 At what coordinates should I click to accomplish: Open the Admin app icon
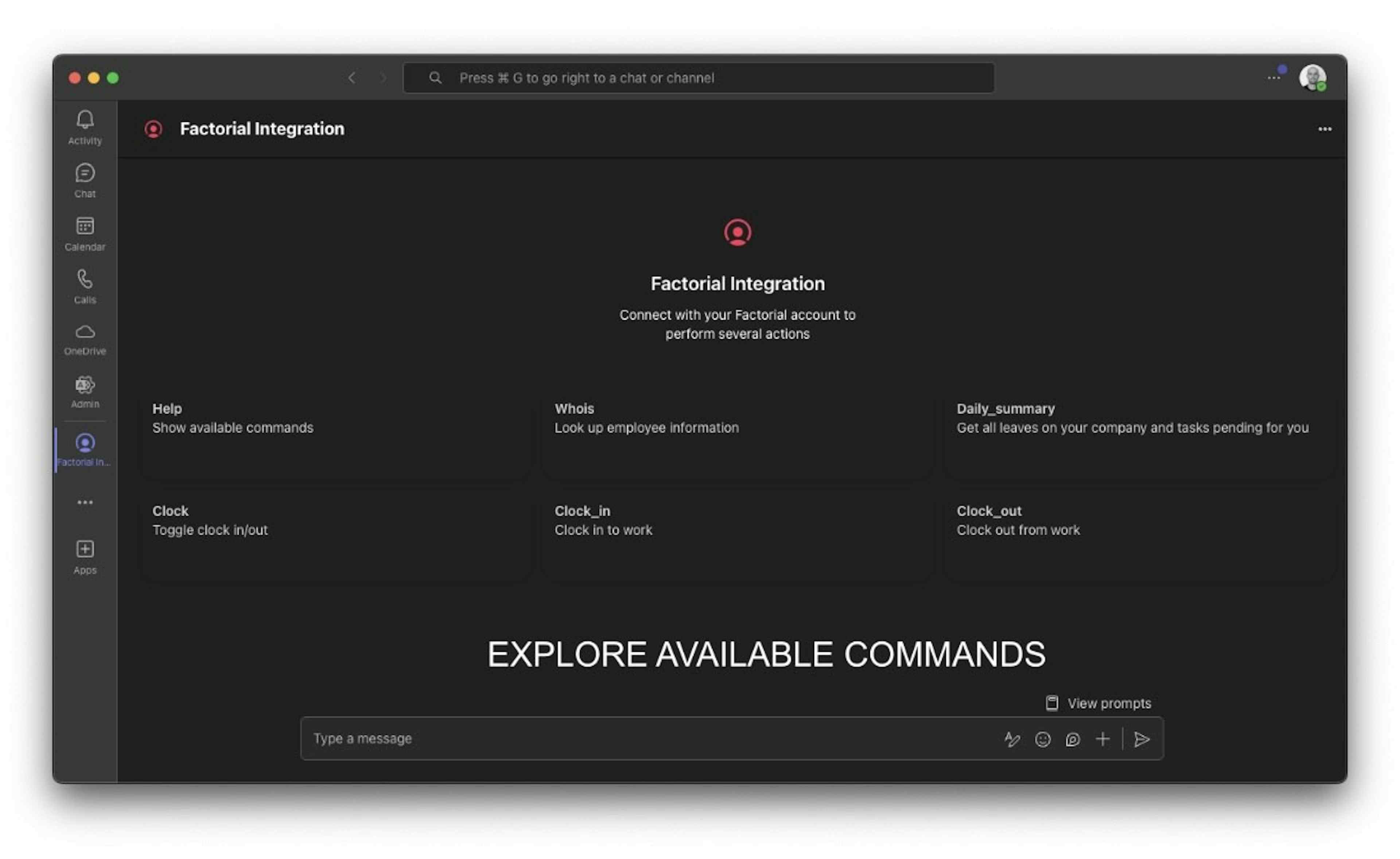[85, 385]
